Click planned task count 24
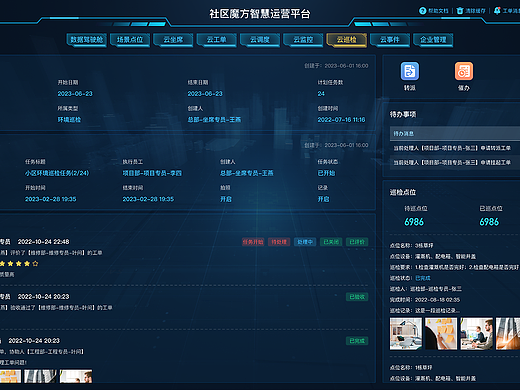The height and width of the screenshot is (390, 520). tap(321, 94)
